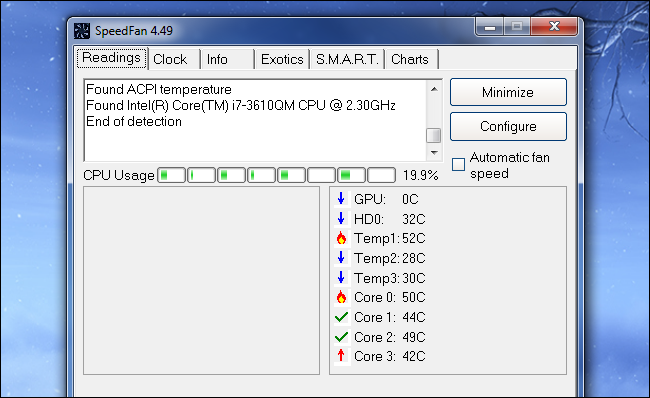This screenshot has height=398, width=650.
Task: Click the flame icon beside Core 0
Action: [x=341, y=297]
